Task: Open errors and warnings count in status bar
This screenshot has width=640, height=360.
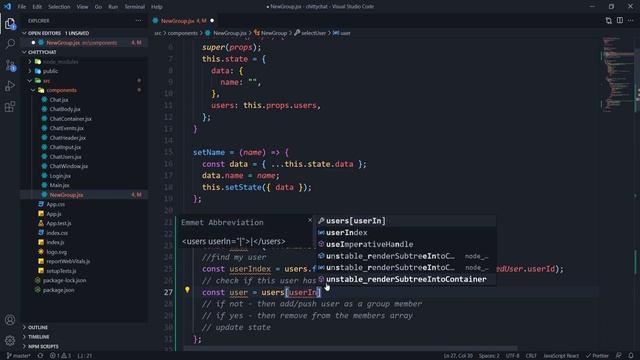Action: coord(60,356)
